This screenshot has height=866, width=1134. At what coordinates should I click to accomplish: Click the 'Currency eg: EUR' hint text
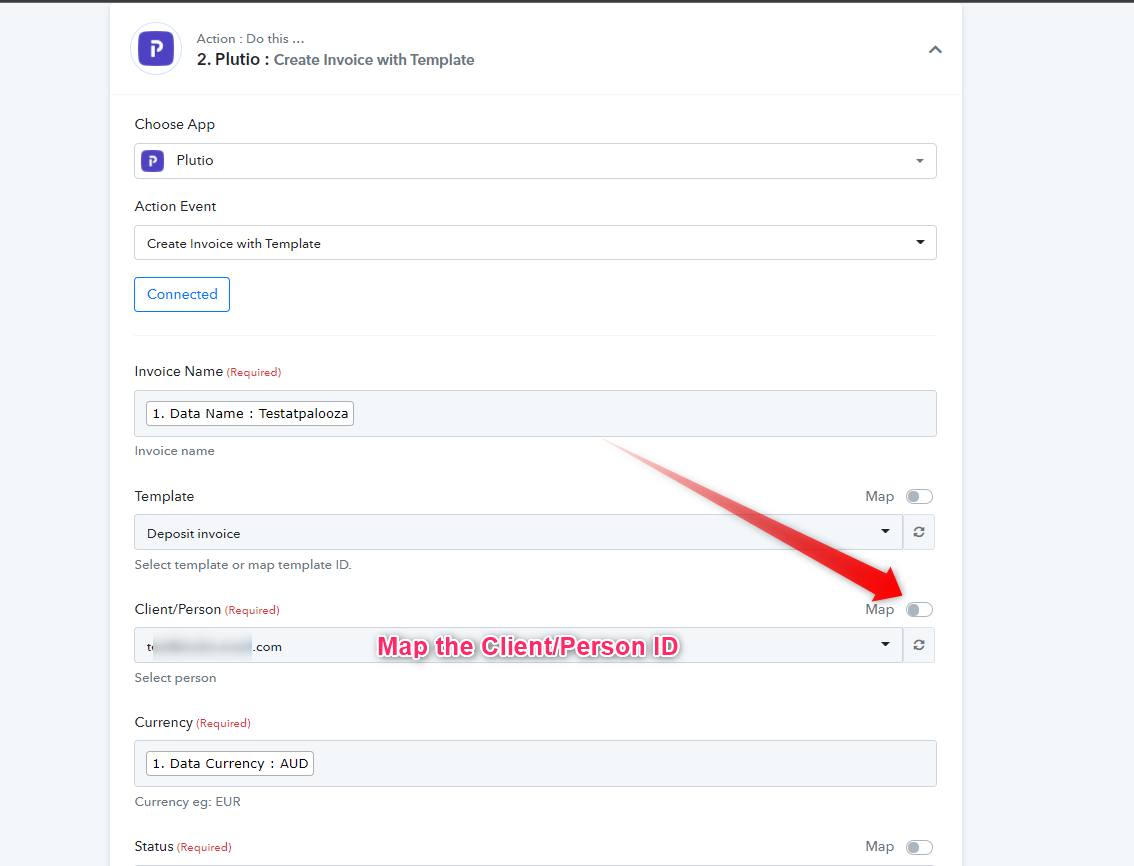click(x=187, y=802)
